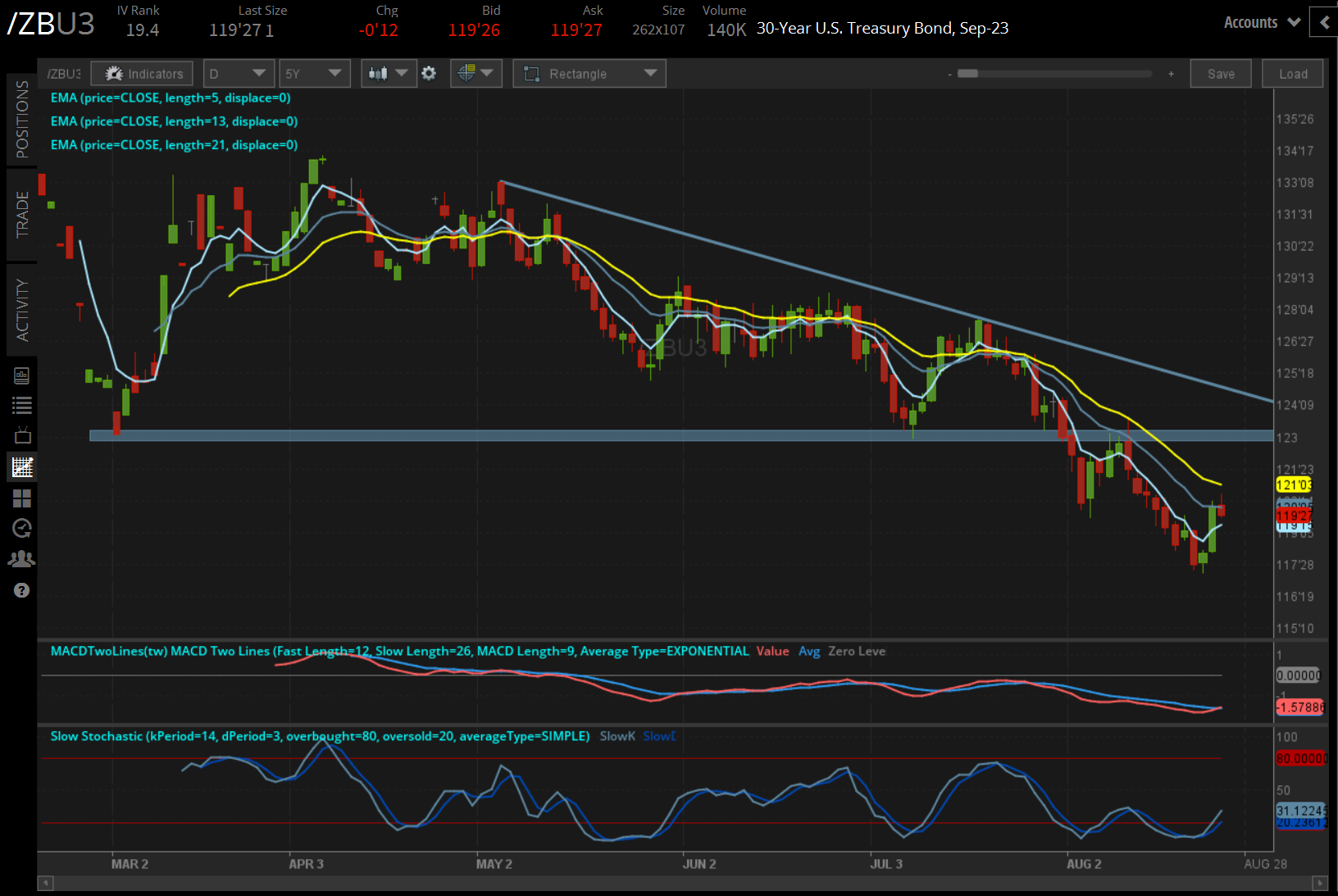Click the clock history icon in sidebar
This screenshot has width=1338, height=896.
pyautogui.click(x=22, y=529)
